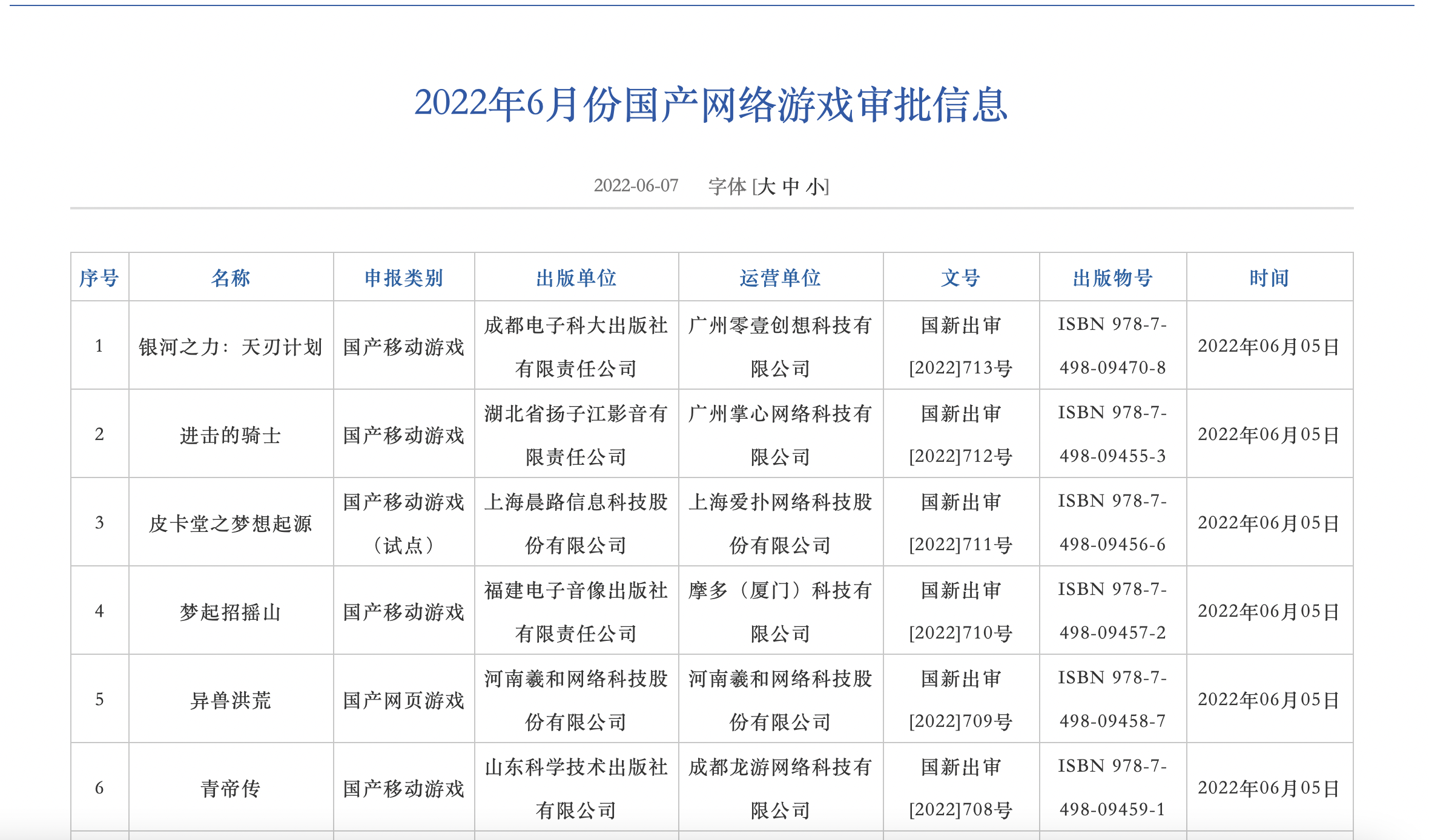Select game name 青帝传
Image resolution: width=1429 pixels, height=840 pixels.
tap(231, 789)
